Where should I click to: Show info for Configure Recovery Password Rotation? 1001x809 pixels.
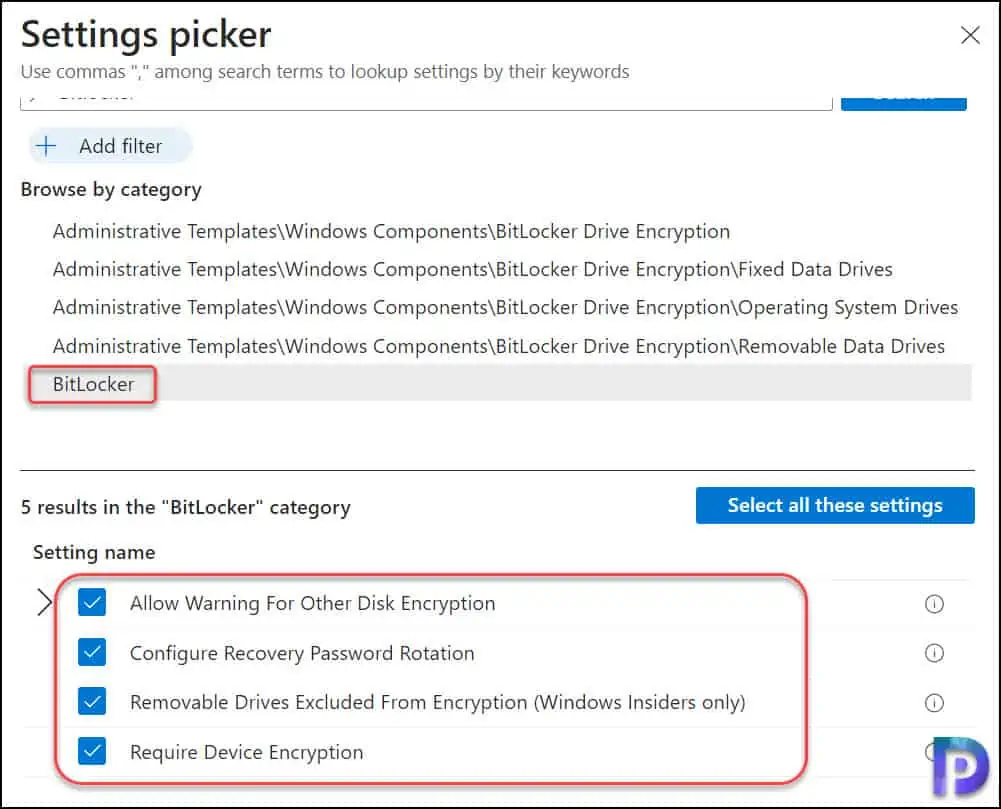pyautogui.click(x=934, y=653)
